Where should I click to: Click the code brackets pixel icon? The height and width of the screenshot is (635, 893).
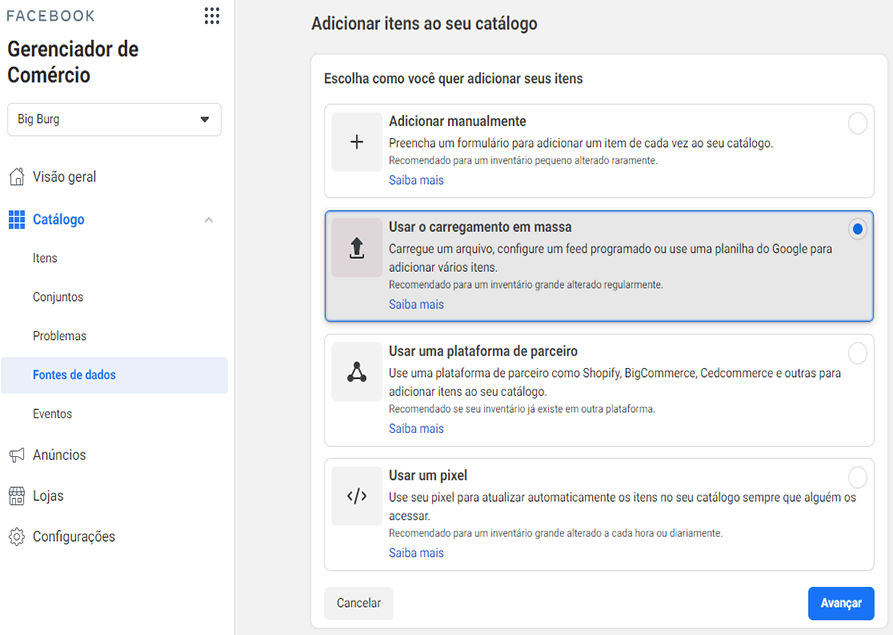357,496
